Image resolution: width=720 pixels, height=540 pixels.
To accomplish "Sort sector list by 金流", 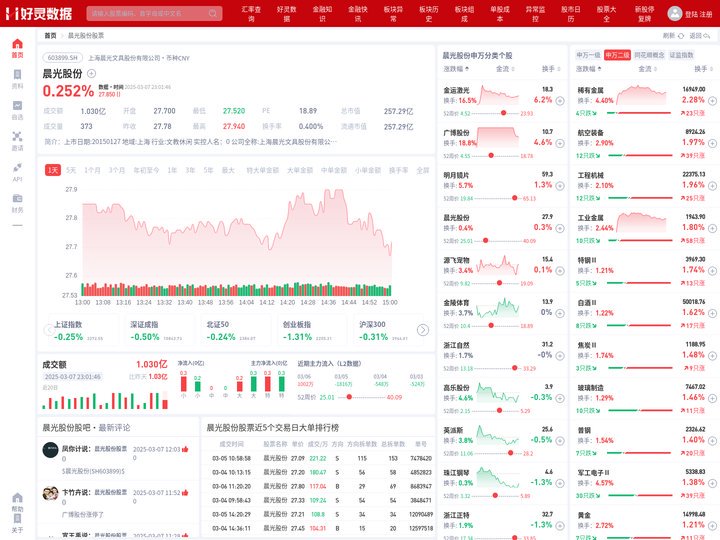I will (647, 69).
